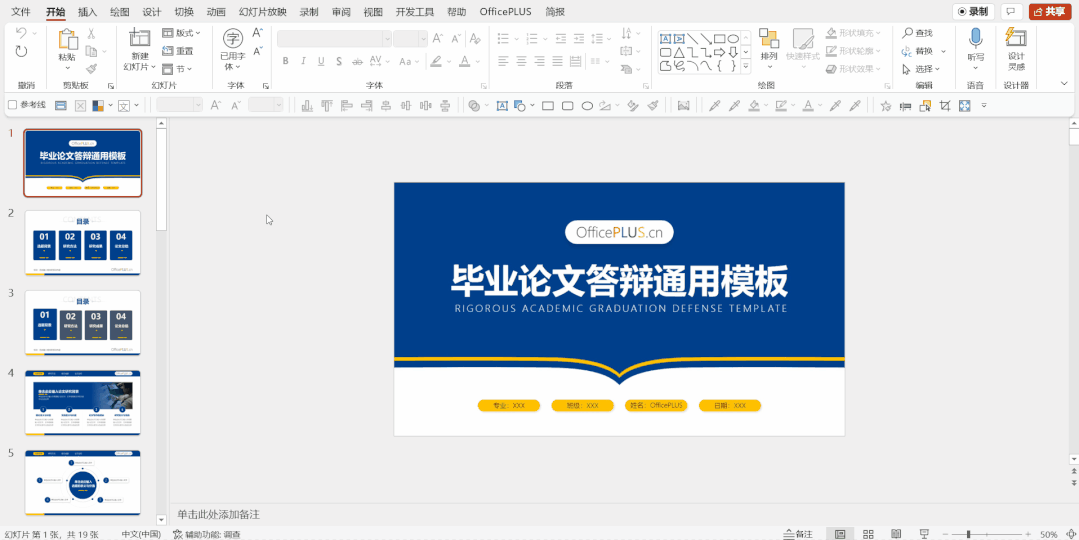The width and height of the screenshot is (1079, 540).
Task: Click the 共享 share button
Action: [1050, 12]
